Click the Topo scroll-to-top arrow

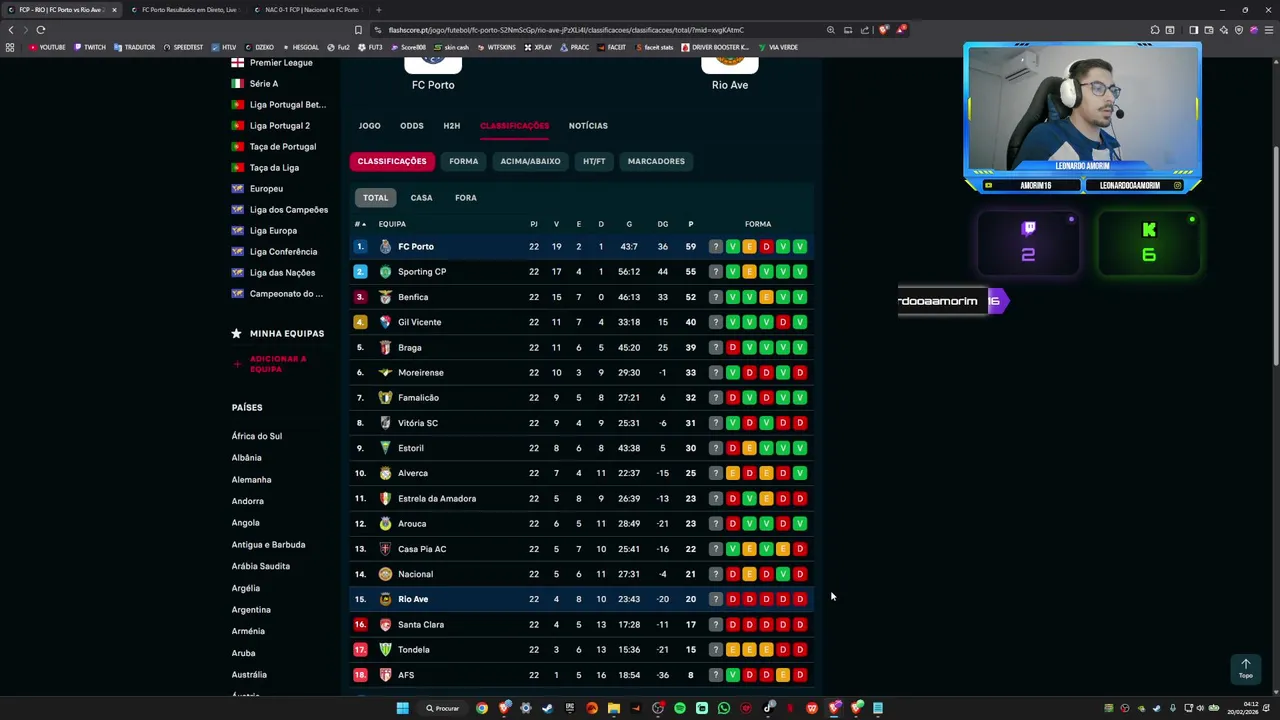tap(1246, 668)
